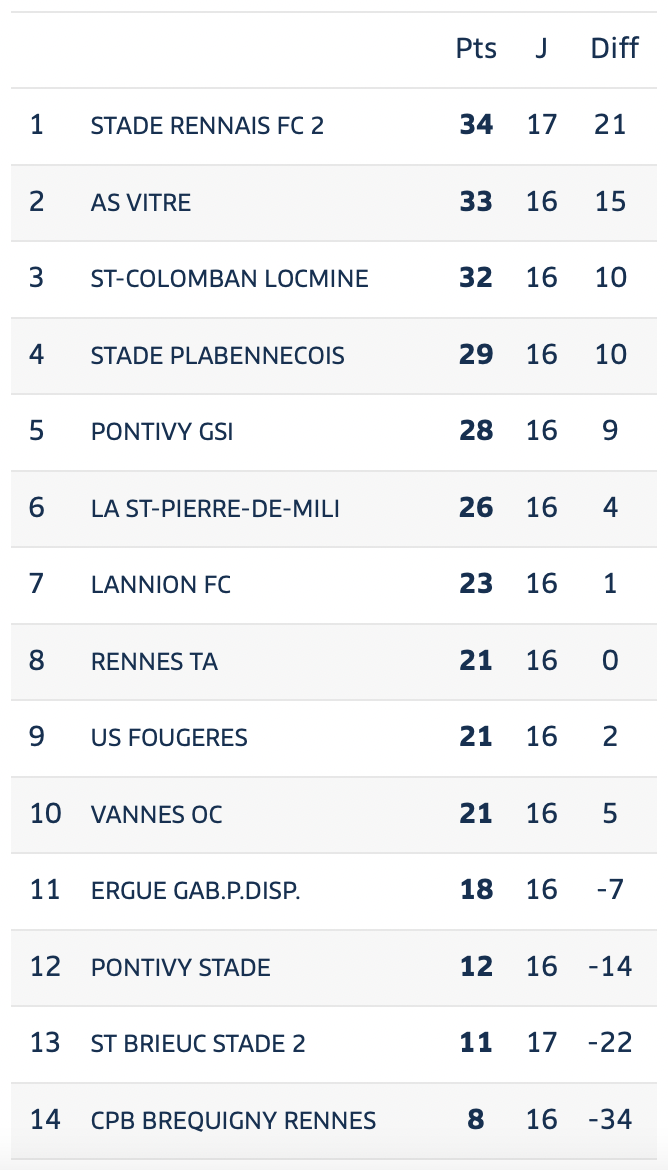The height and width of the screenshot is (1170, 668).
Task: Click the PONTIVY STADE team entry
Action: coord(181,967)
